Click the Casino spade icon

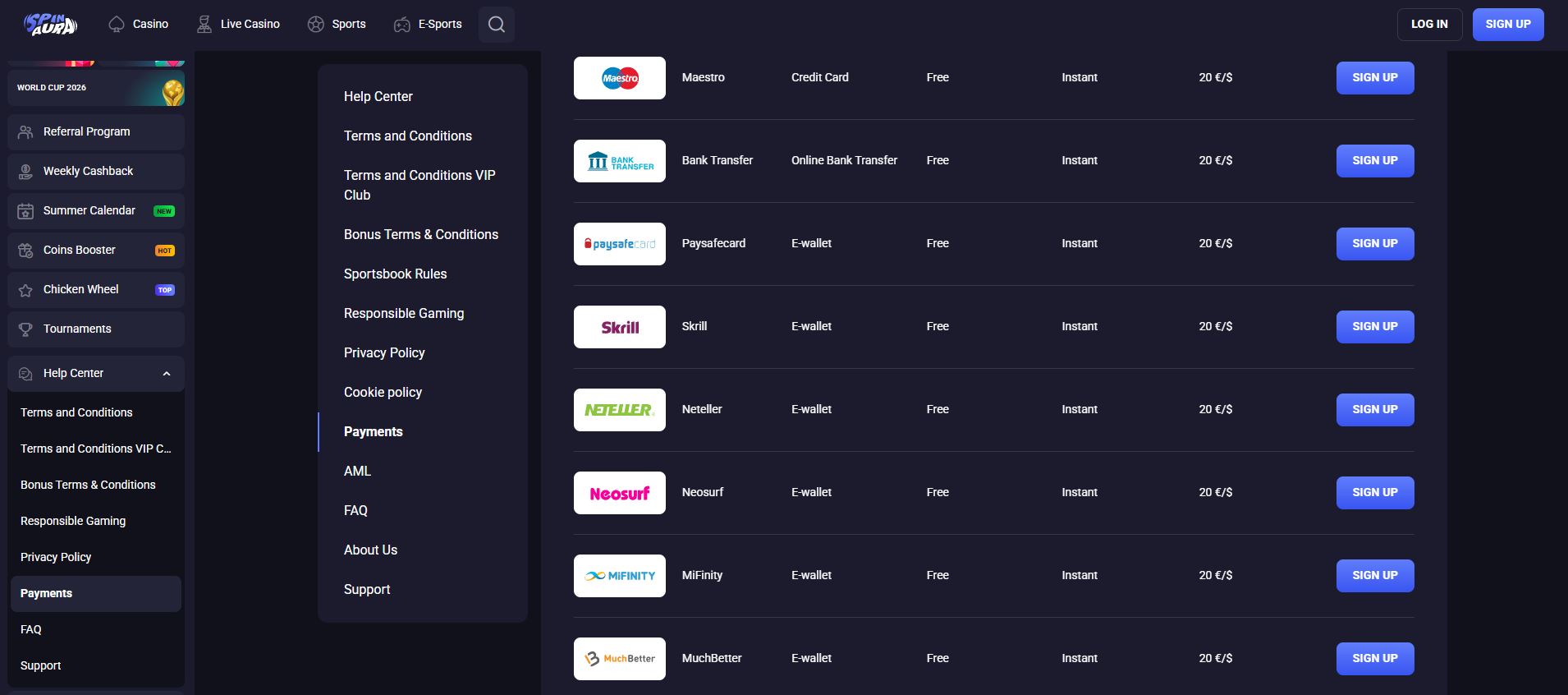117,25
